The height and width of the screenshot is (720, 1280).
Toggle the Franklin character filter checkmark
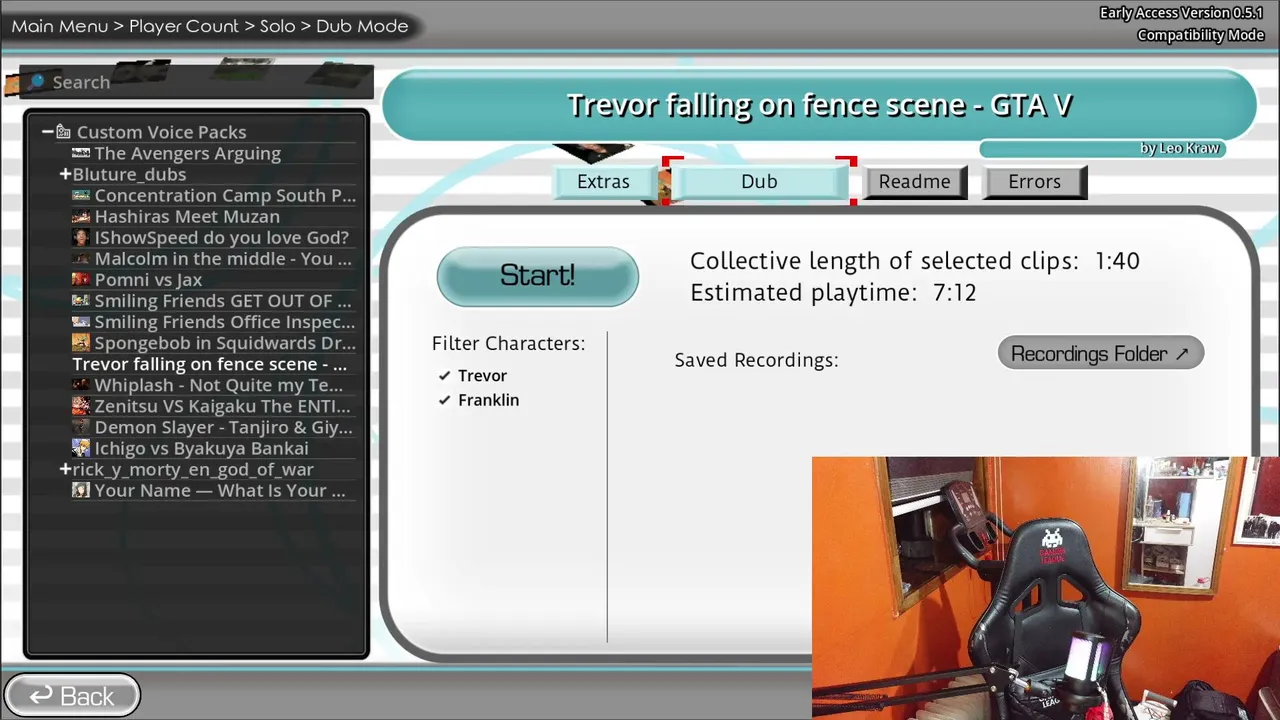(x=444, y=400)
